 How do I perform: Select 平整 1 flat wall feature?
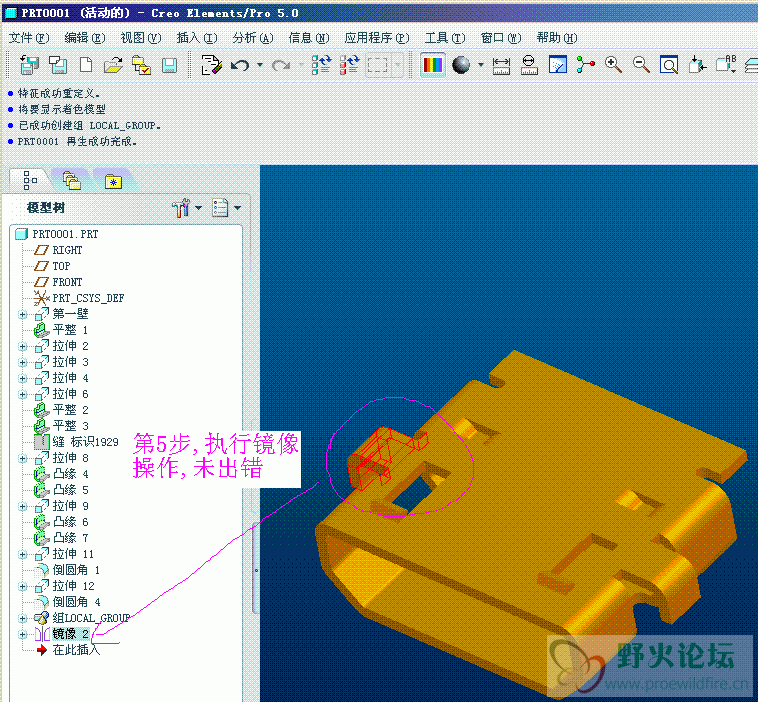point(61,331)
